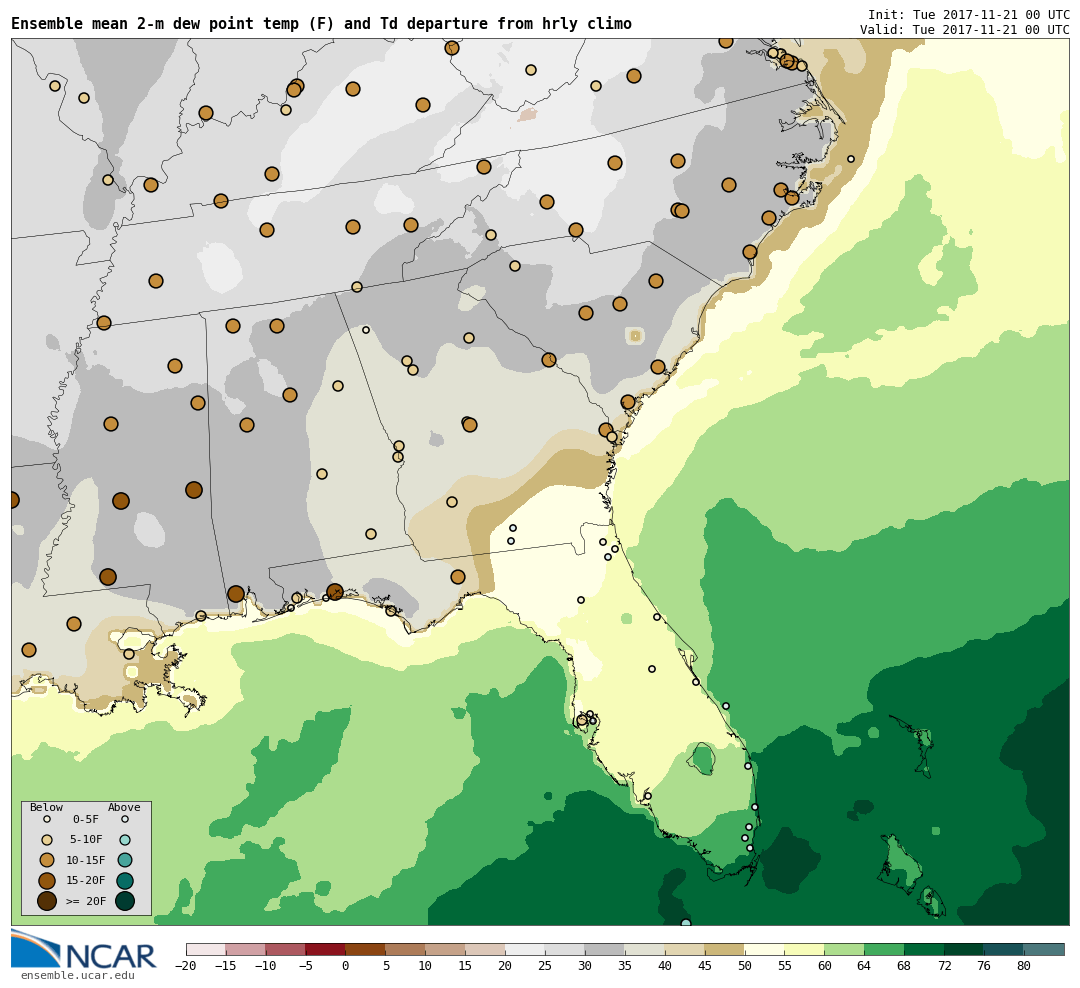Viewport: 1080px width, 988px height.
Task: Pick the colorbar swatch between 0 and 5
Action: 366,949
